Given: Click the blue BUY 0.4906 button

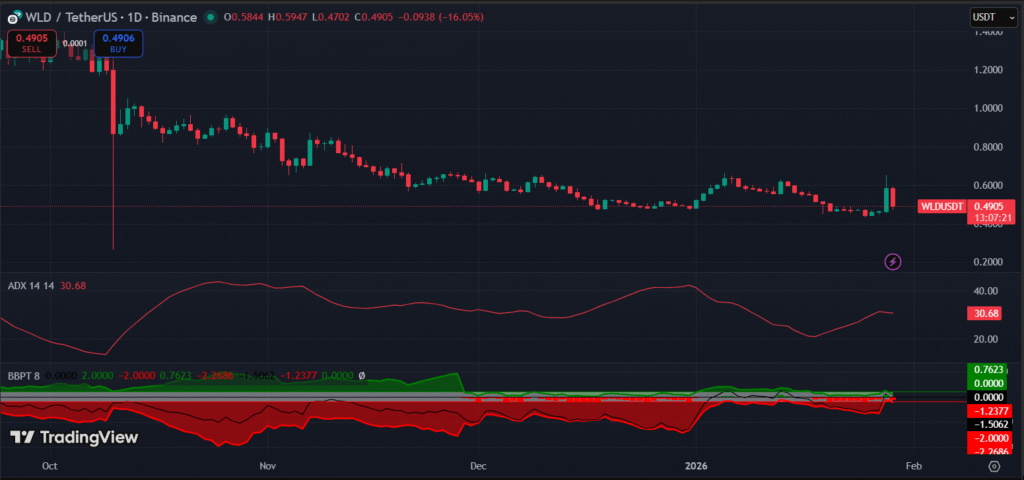Looking at the screenshot, I should coord(118,44).
